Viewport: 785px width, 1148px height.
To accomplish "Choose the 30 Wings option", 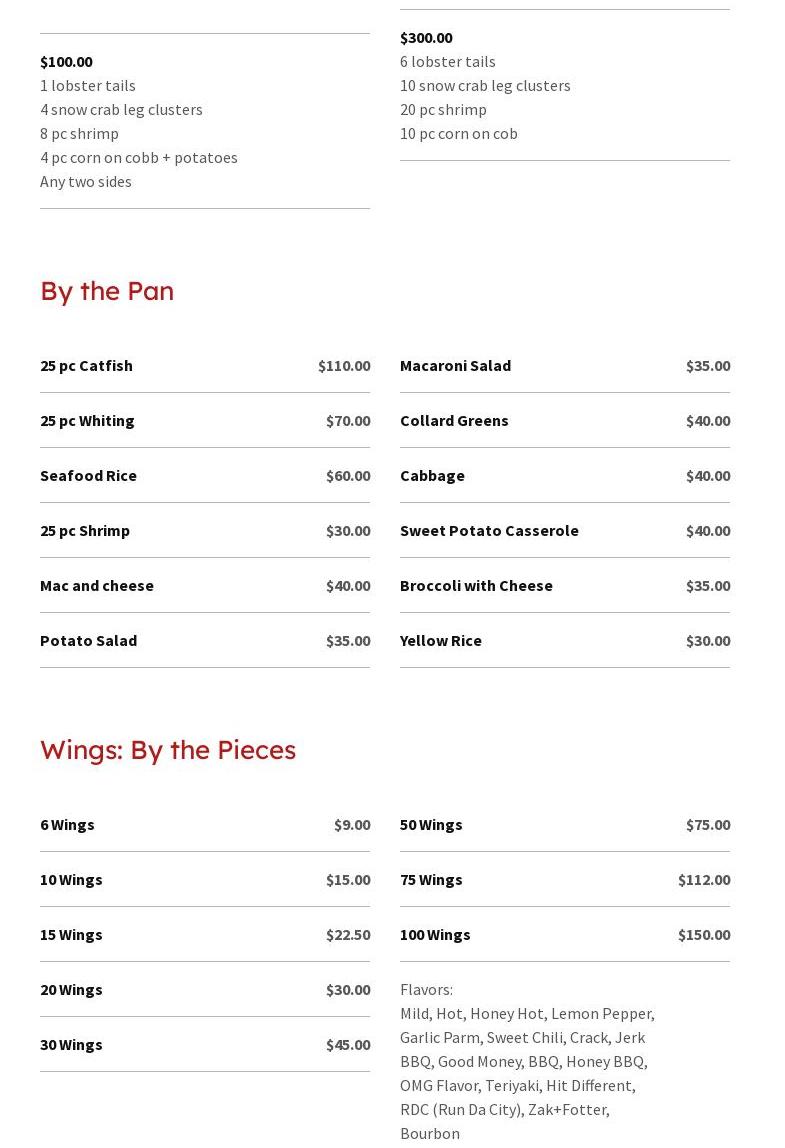I will (x=71, y=1045).
